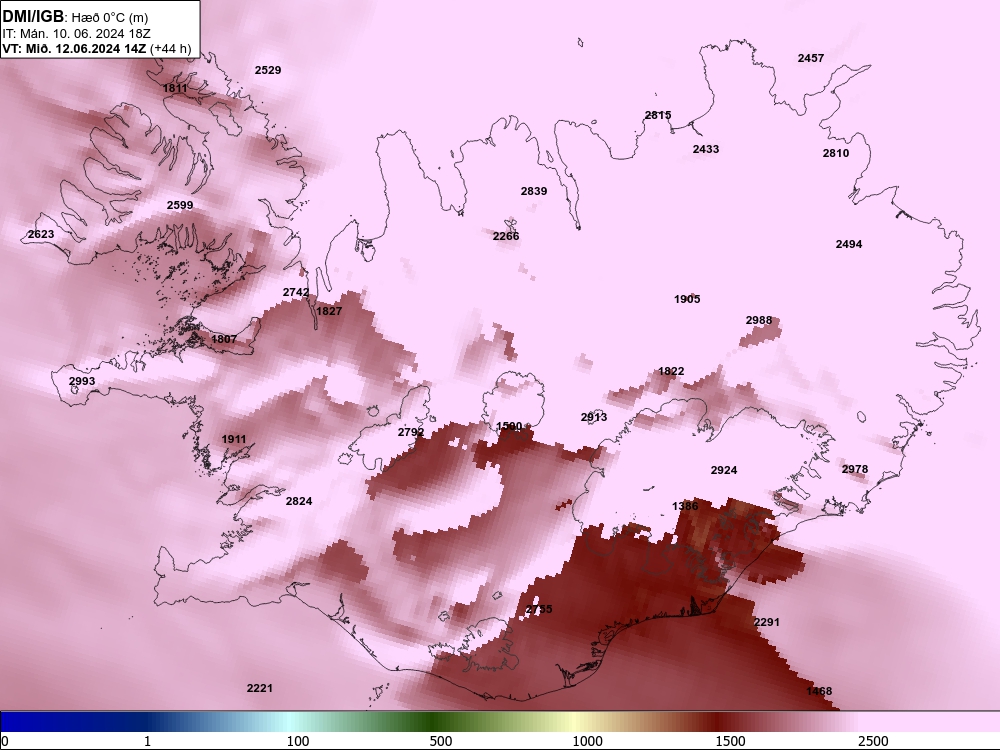This screenshot has width=1000, height=750.
Task: Click the map value 2988
Action: [x=759, y=320]
